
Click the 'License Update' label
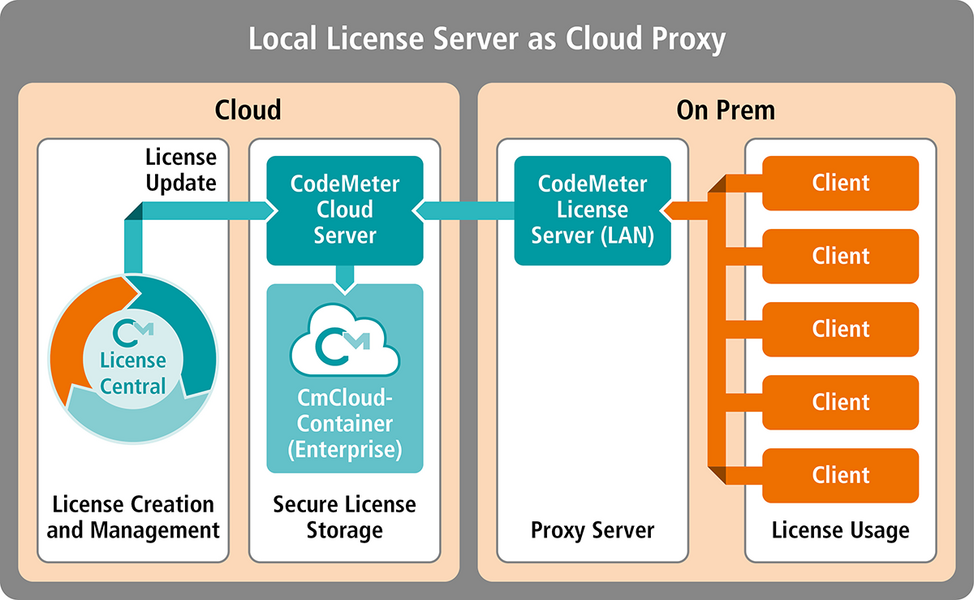(x=181, y=170)
